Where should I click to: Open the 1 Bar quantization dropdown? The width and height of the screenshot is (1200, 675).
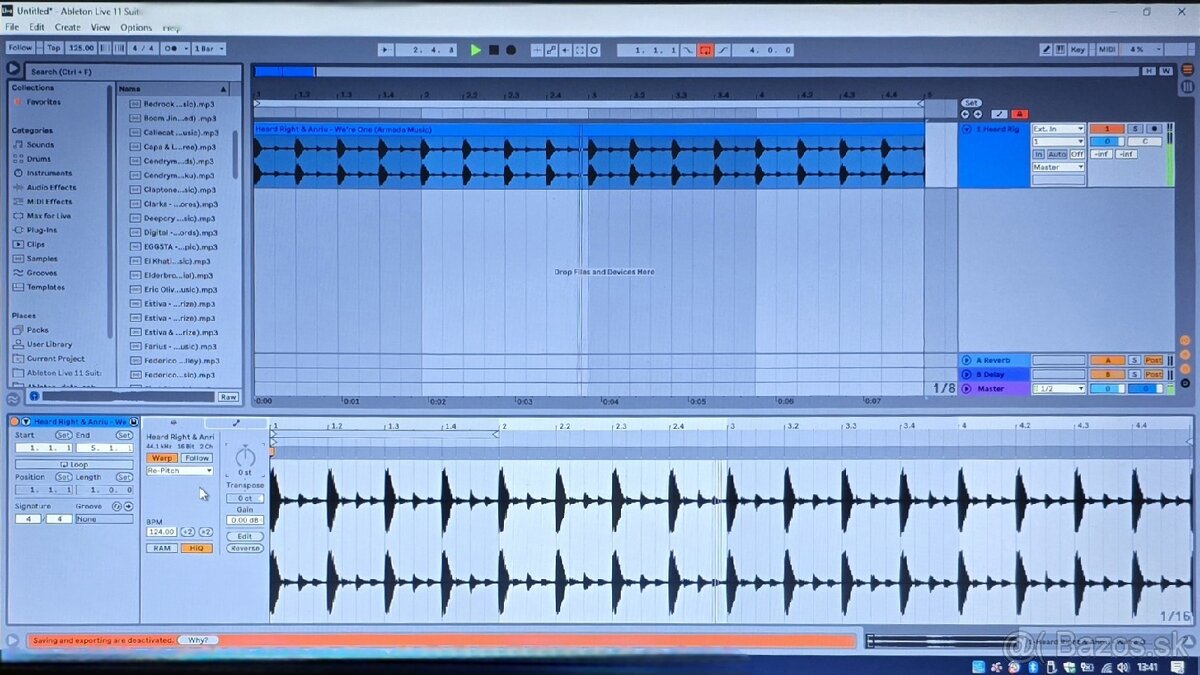point(208,48)
